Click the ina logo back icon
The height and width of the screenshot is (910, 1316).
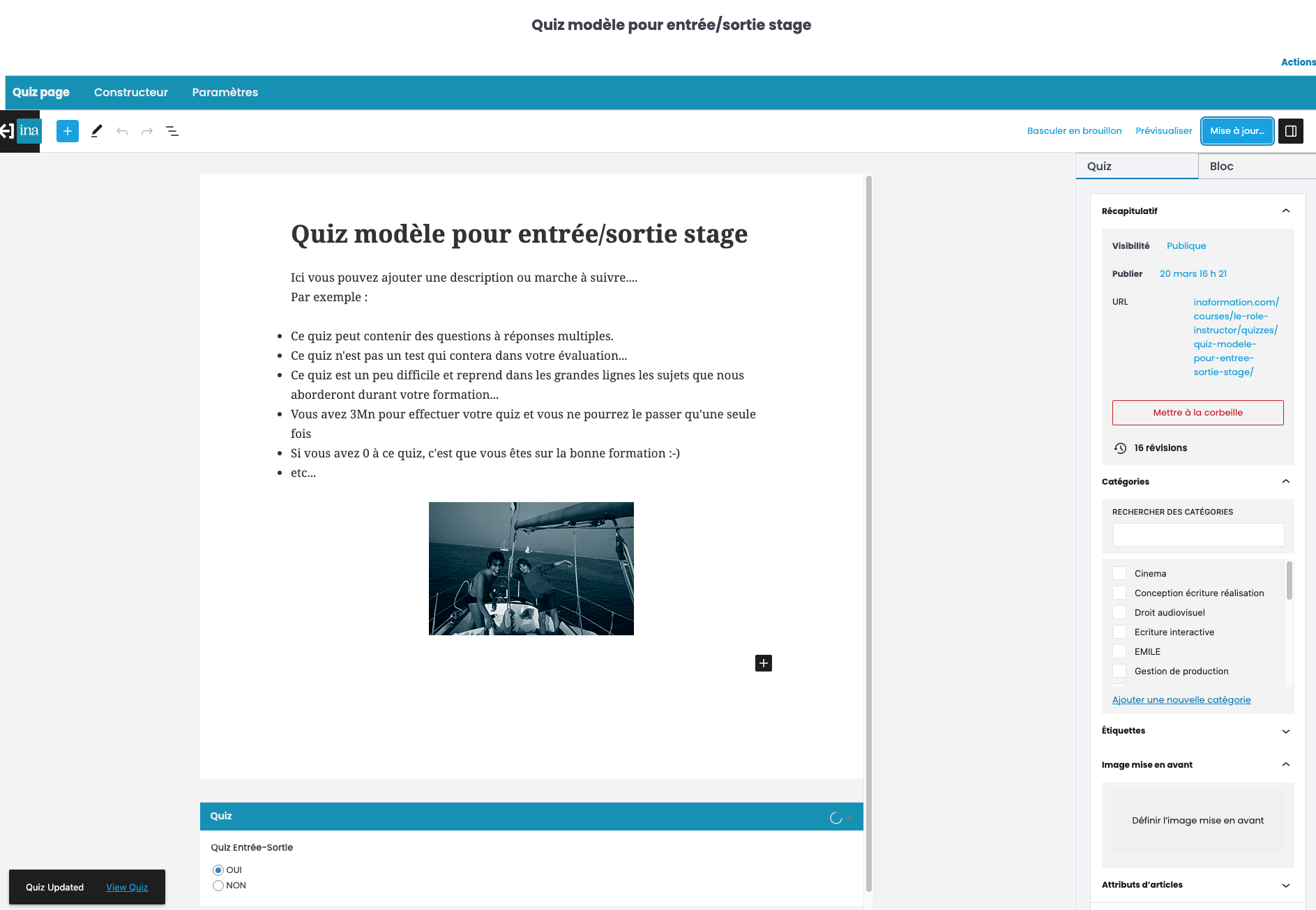pyautogui.click(x=20, y=131)
